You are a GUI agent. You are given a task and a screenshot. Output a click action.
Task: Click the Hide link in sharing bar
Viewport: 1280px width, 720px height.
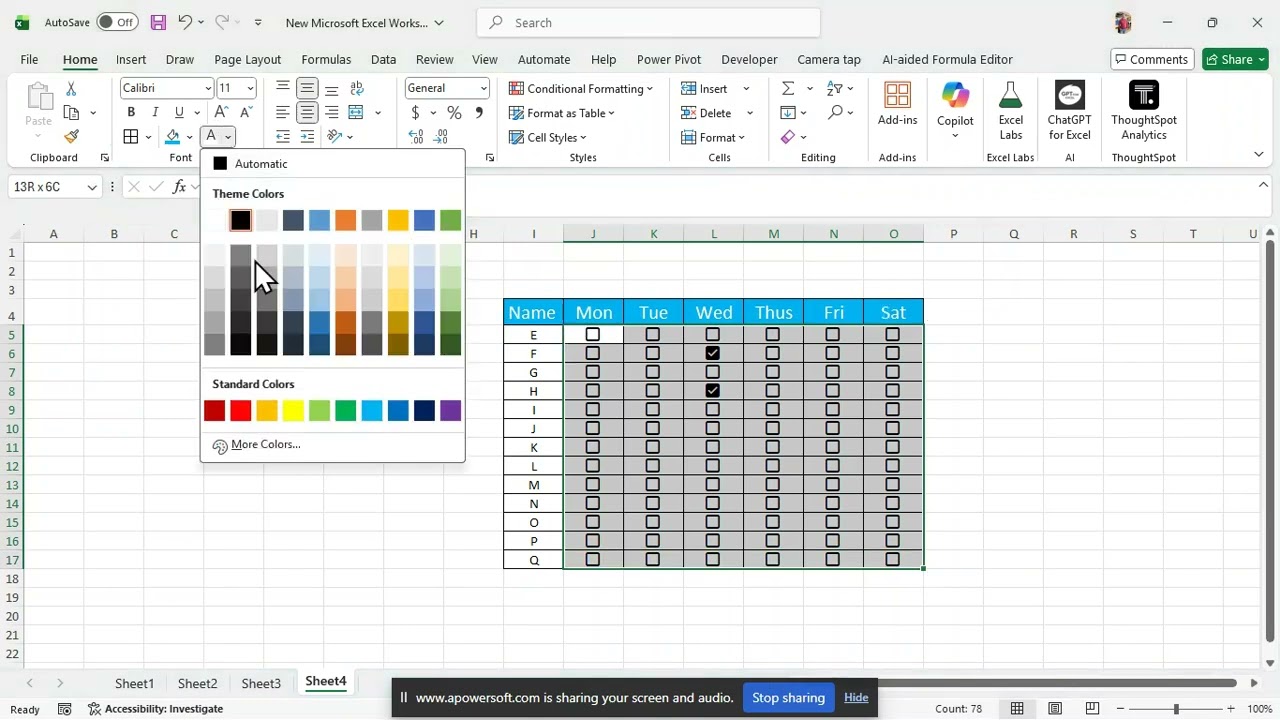pos(856,698)
